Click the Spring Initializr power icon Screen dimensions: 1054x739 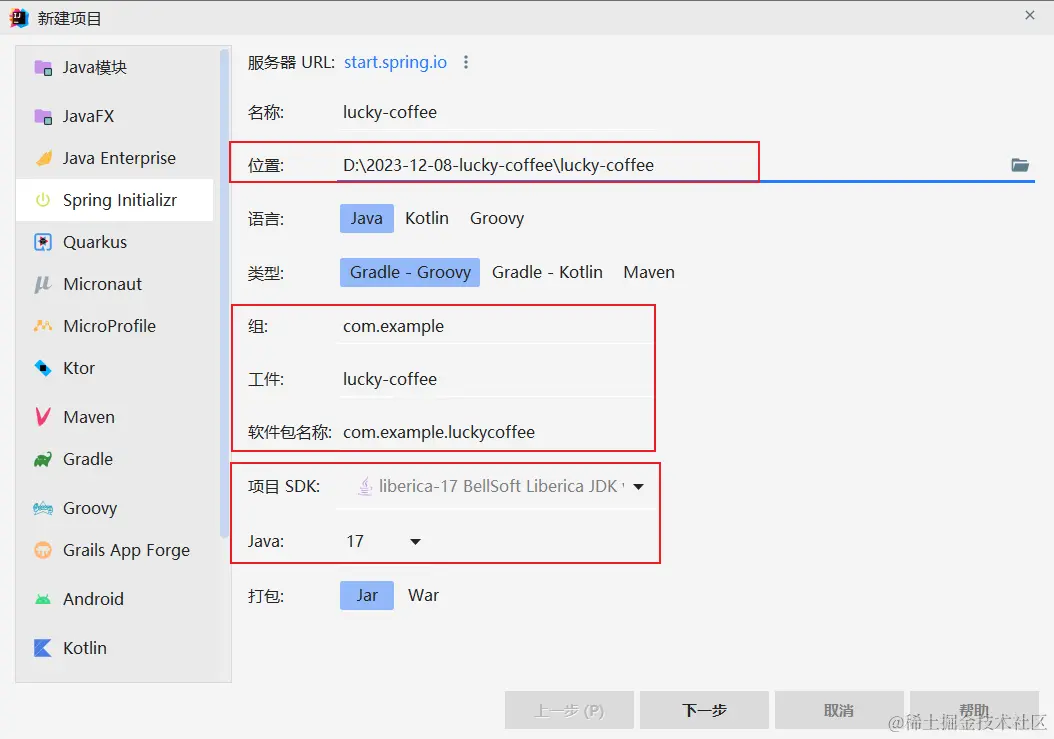43,200
